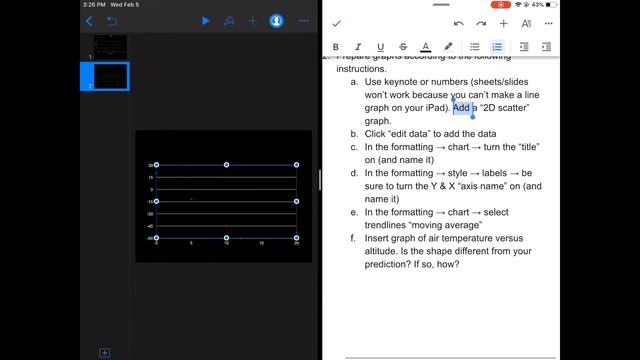Tap the text "Insert graph of air temperature versus"
640x360 pixels.
click(x=444, y=238)
